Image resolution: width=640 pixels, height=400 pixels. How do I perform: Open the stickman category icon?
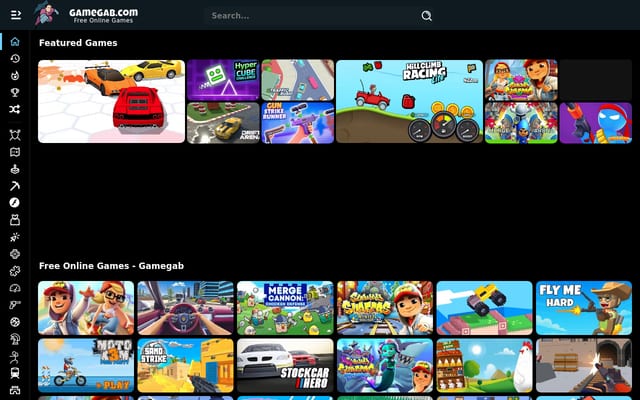click(x=15, y=356)
